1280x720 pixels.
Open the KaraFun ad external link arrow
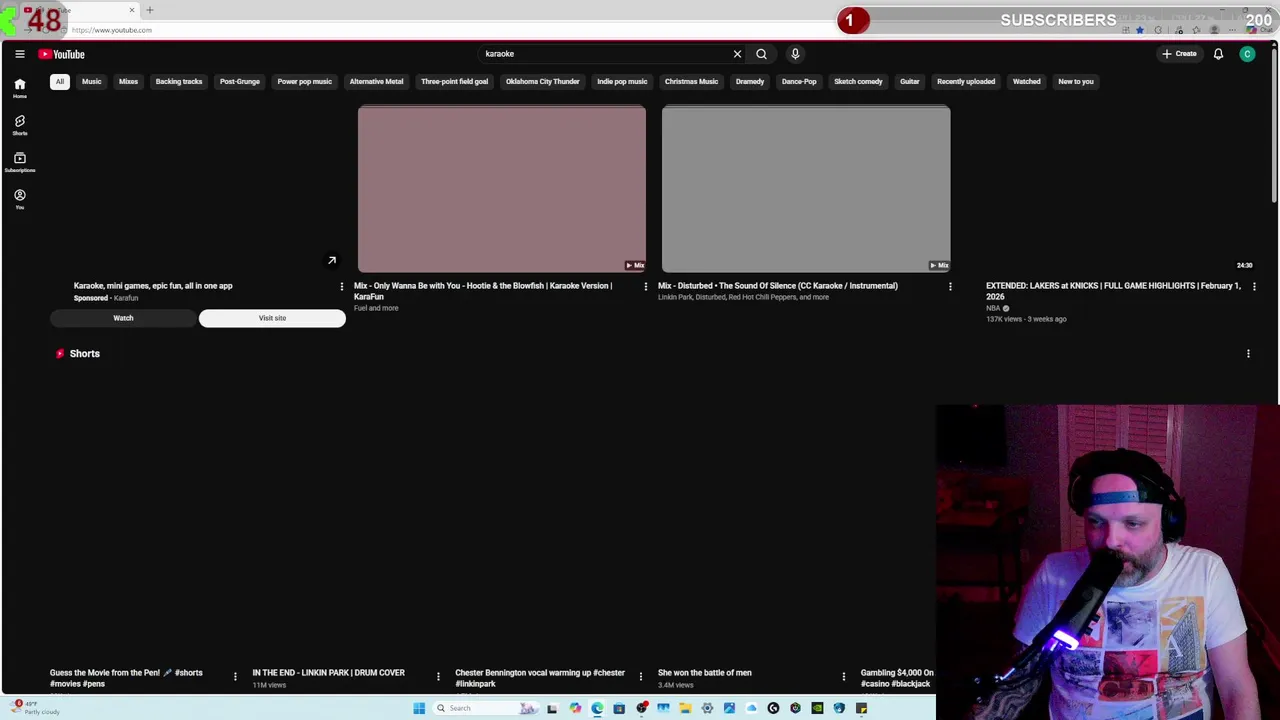tap(332, 261)
